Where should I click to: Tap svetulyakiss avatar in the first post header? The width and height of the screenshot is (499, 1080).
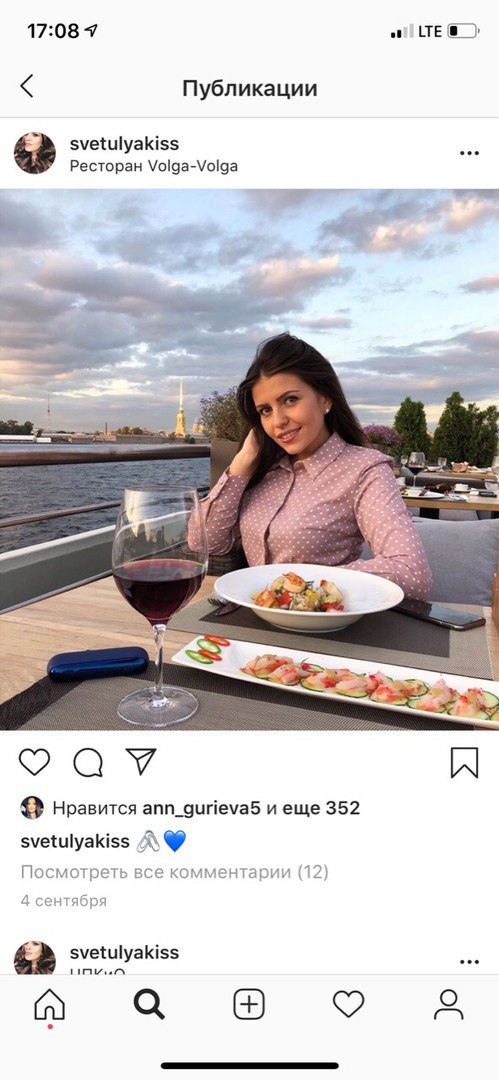(x=34, y=153)
